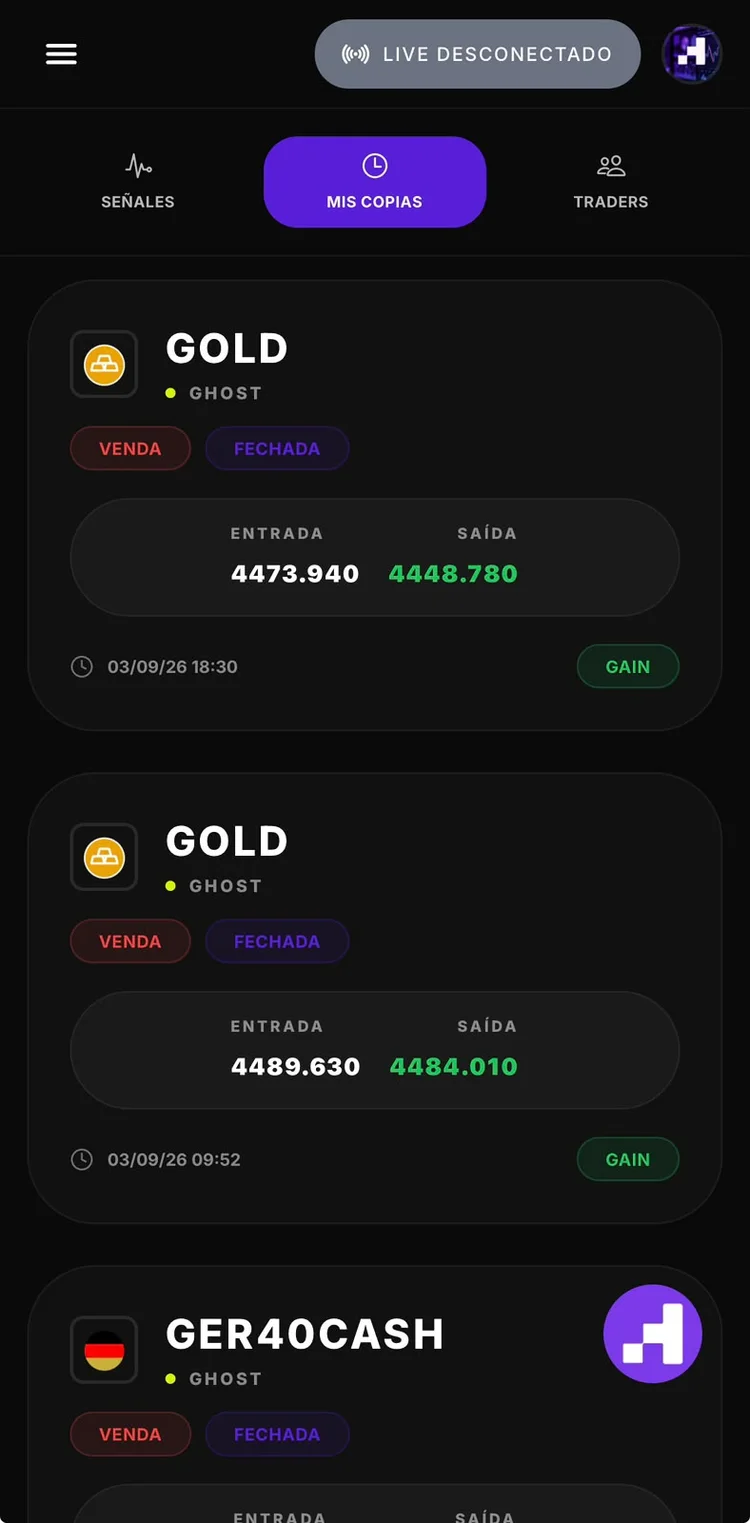Image resolution: width=750 pixels, height=1523 pixels.
Task: Tap the gold bar icon of second GOLD card
Action: point(104,857)
